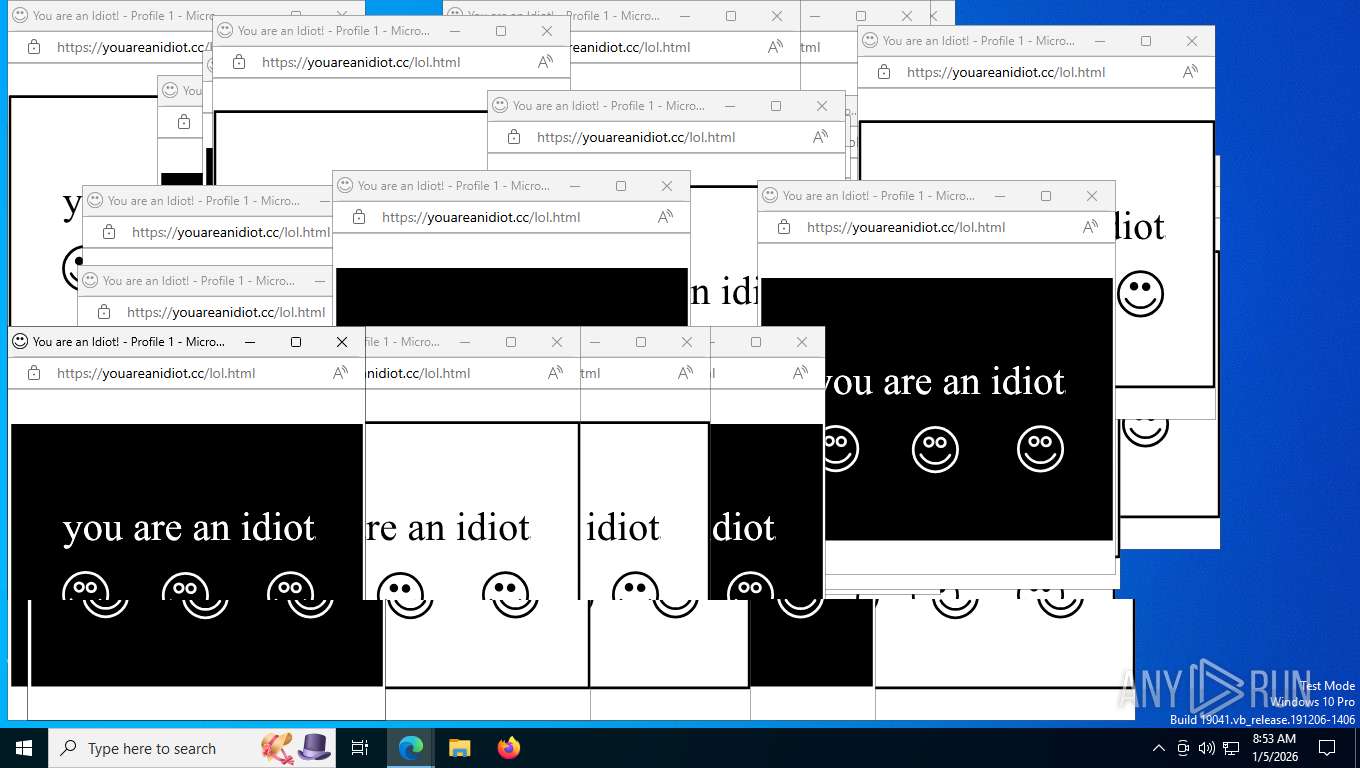Click Read aloud icon in the active front-left window
Image resolution: width=1360 pixels, height=768 pixels.
pyautogui.click(x=341, y=373)
